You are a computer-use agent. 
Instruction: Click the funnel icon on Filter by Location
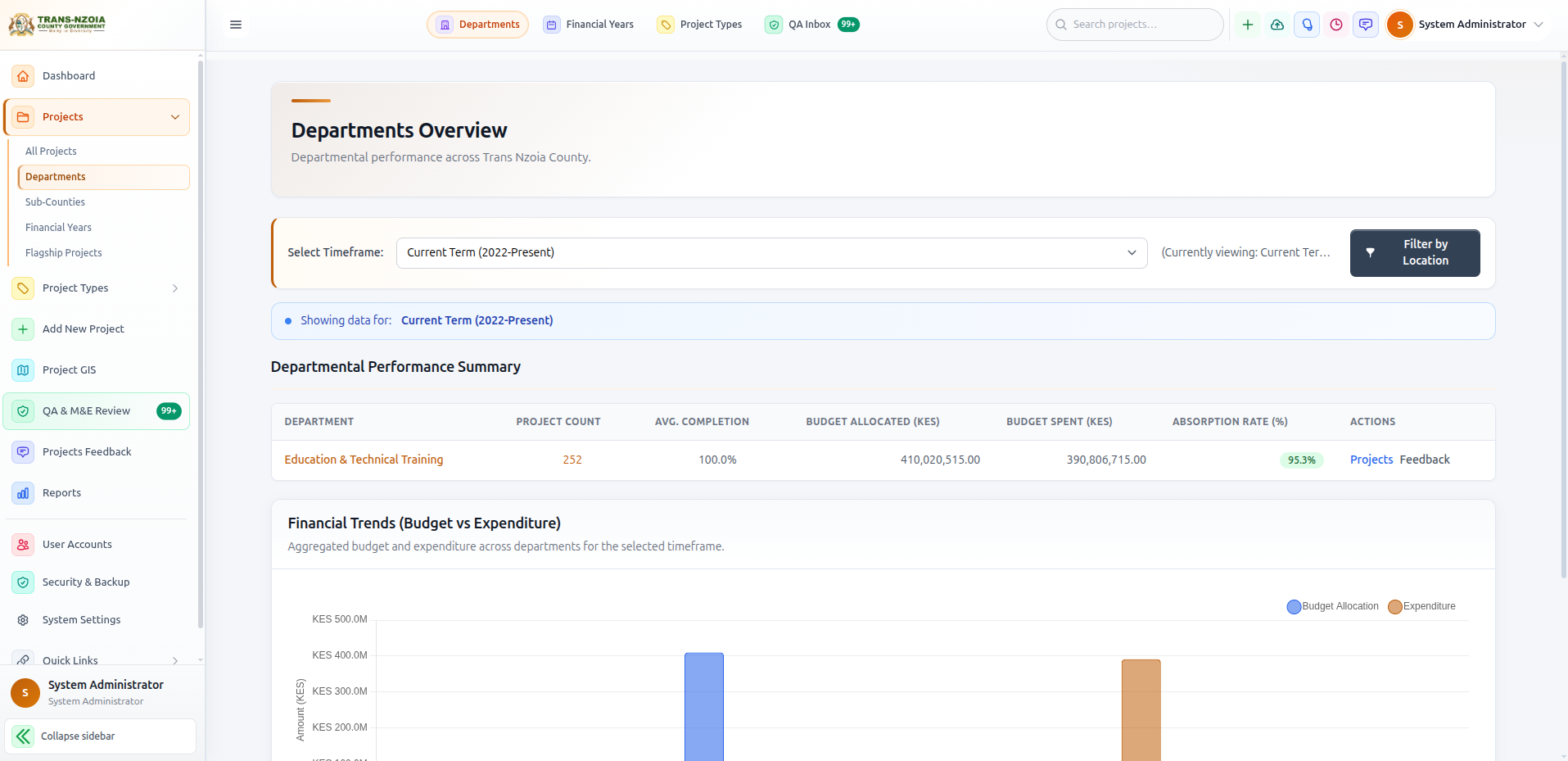[1371, 252]
